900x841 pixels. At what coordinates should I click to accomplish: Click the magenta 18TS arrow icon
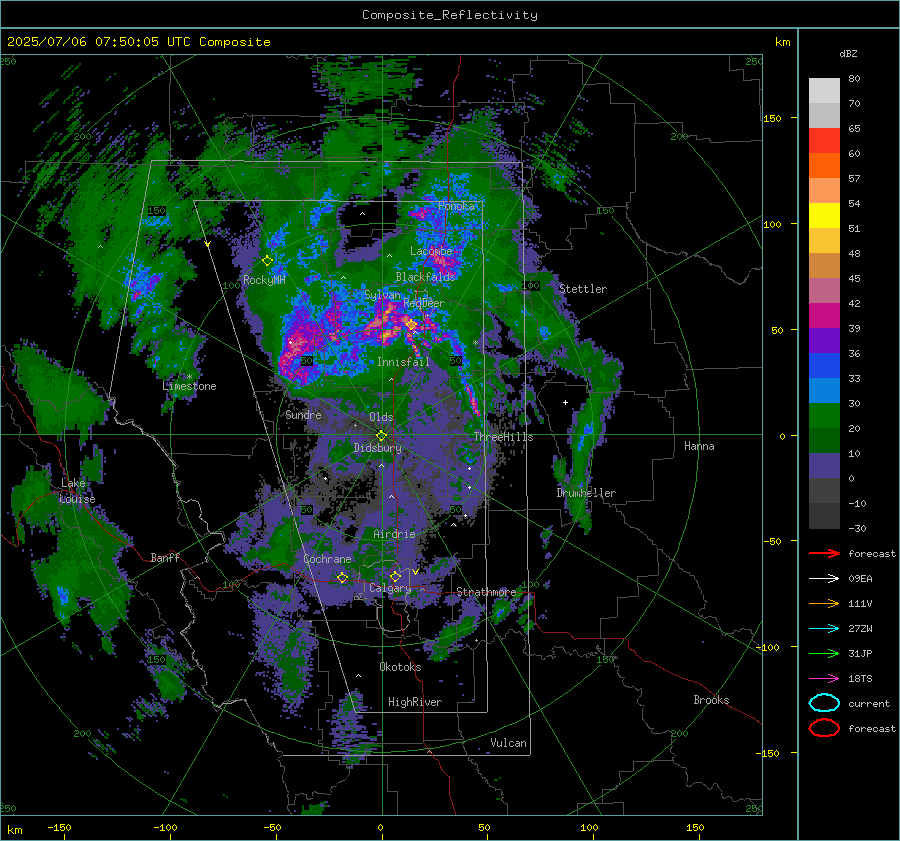[x=824, y=678]
